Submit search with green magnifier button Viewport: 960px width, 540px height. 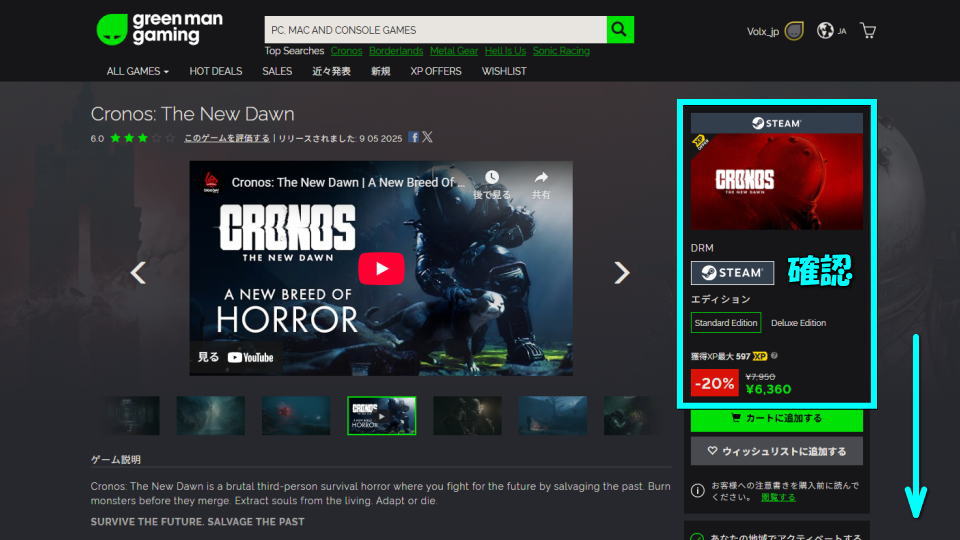(x=620, y=29)
